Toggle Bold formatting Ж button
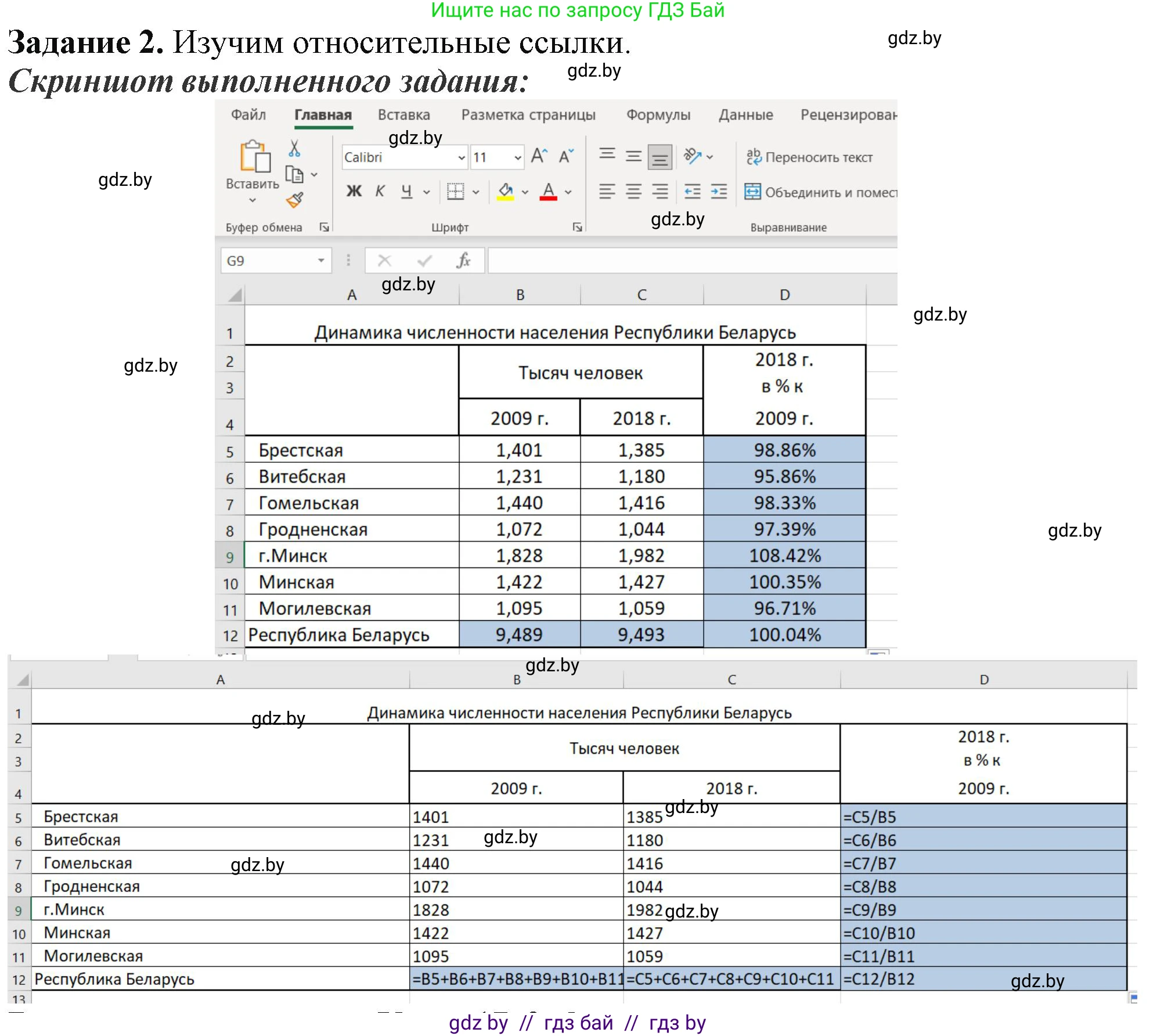The image size is (1157, 1036). 354,191
